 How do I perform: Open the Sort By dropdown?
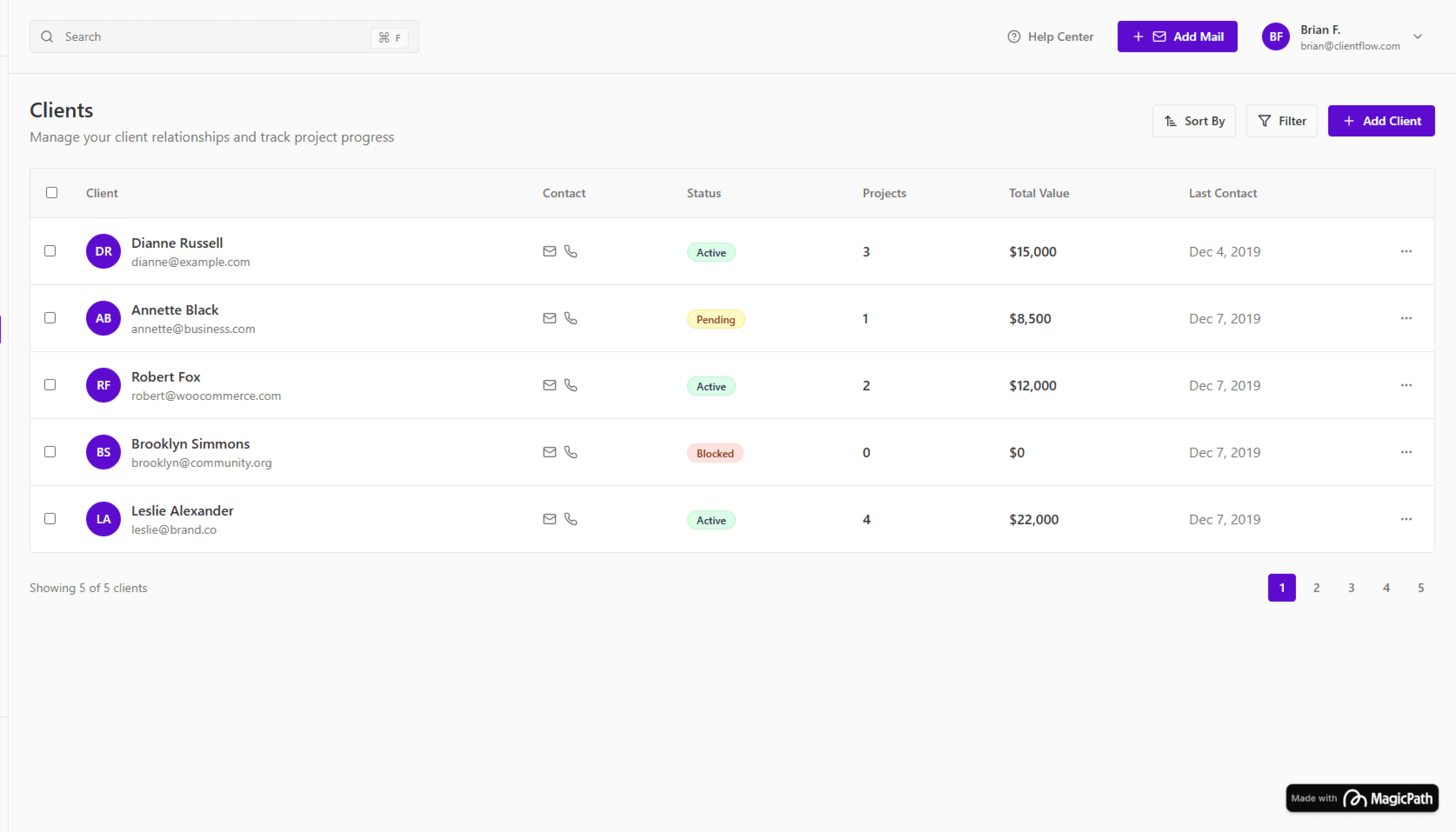tap(1194, 121)
